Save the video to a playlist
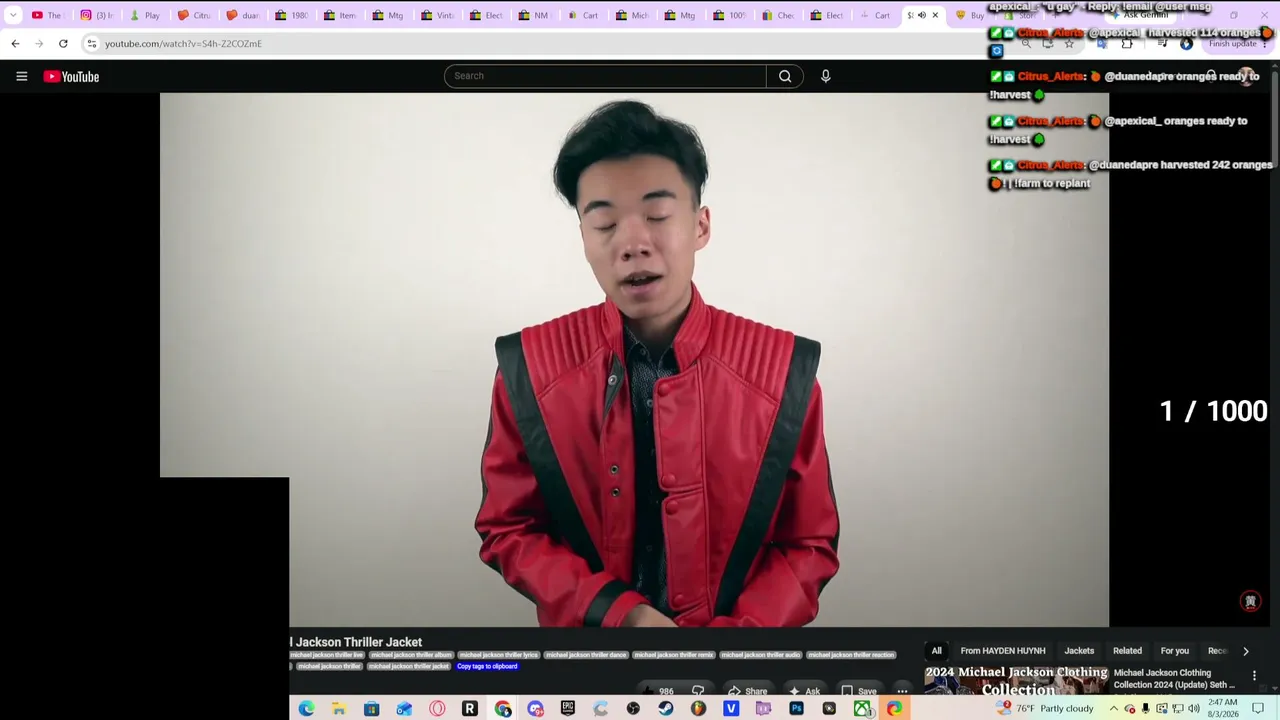Image resolution: width=1280 pixels, height=720 pixels. pyautogui.click(x=859, y=691)
